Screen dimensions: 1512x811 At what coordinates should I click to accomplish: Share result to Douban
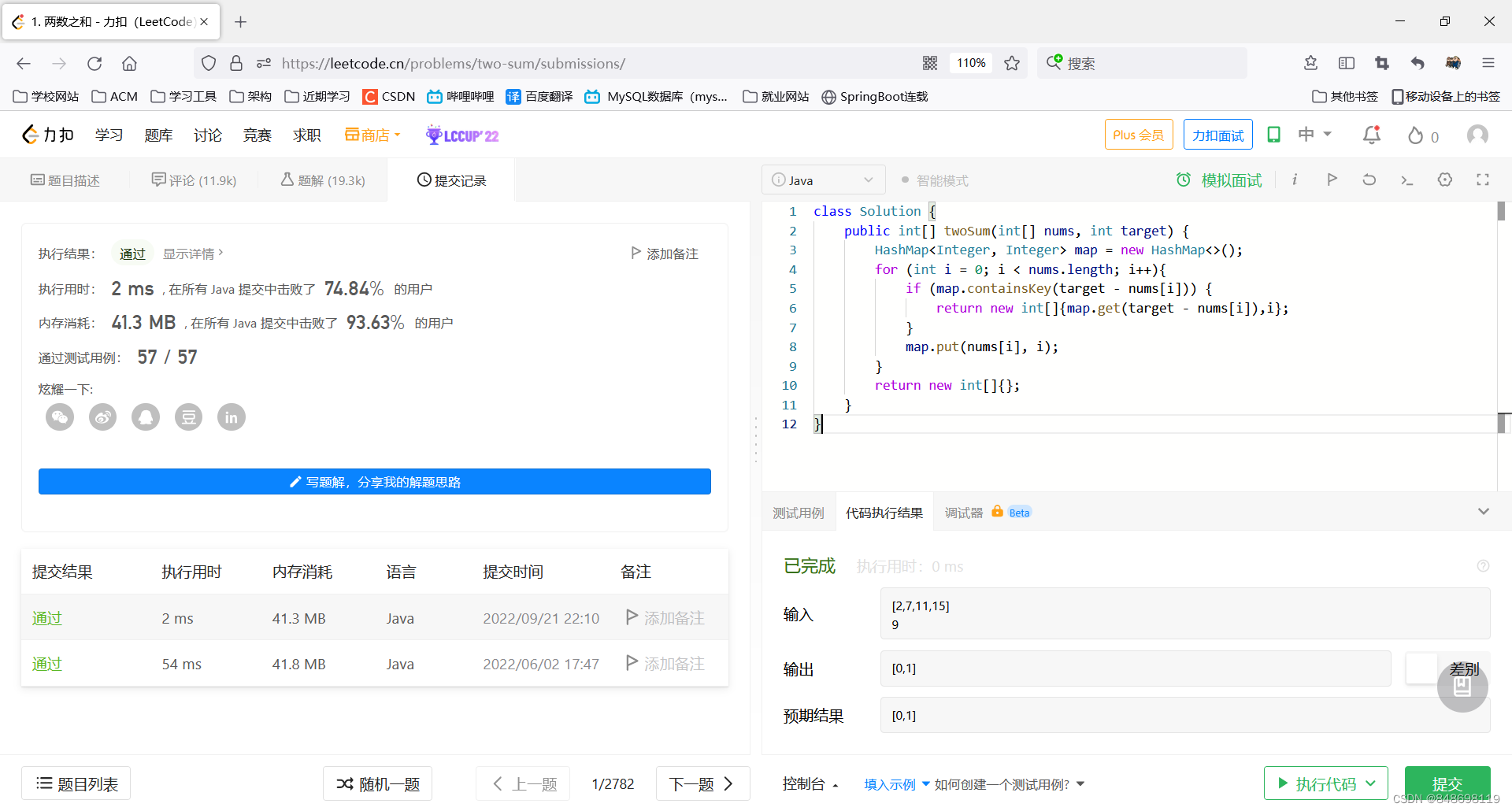pos(188,417)
